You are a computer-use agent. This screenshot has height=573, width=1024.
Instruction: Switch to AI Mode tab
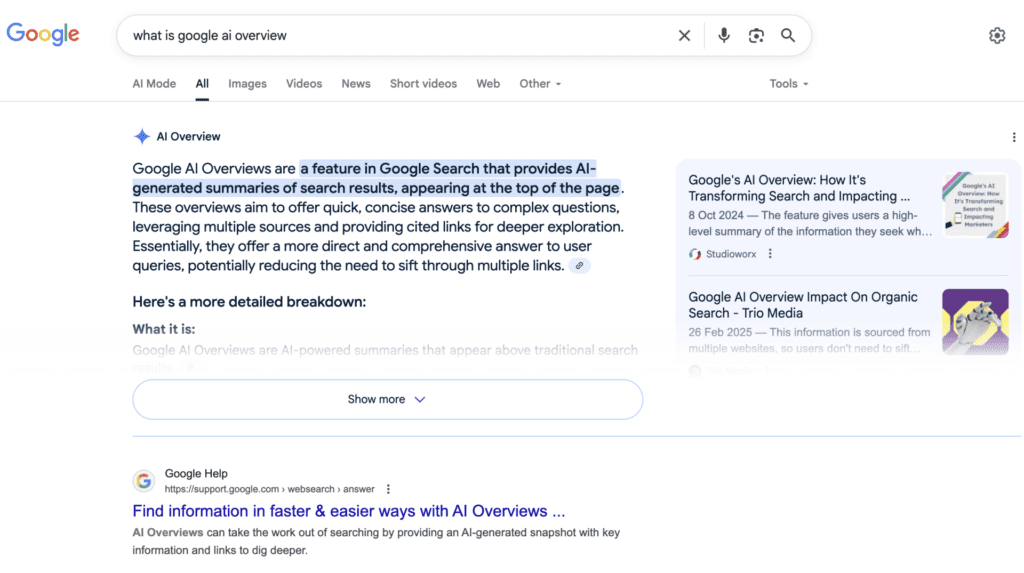[x=154, y=84]
